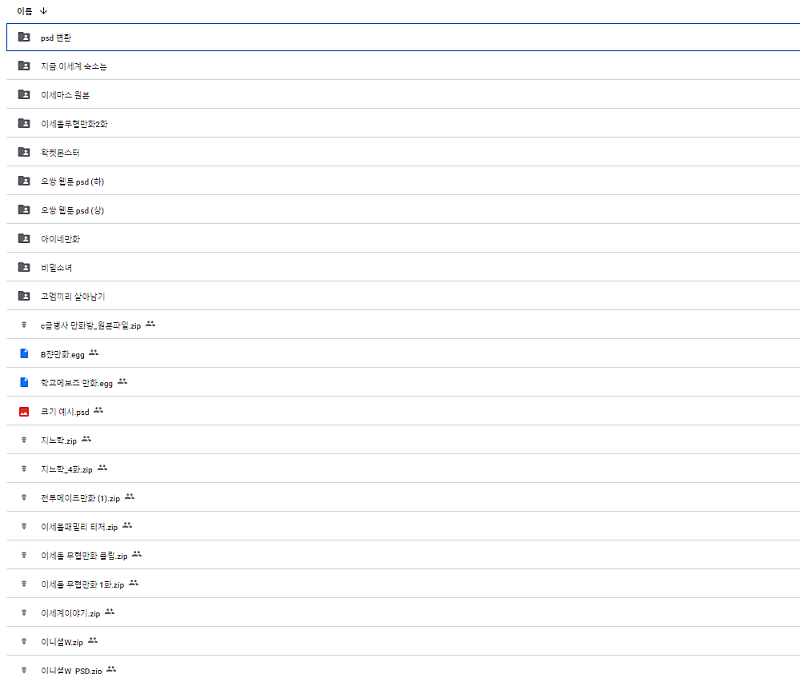Select the file name 이세돌 무협만화 1화.zip

(83, 585)
